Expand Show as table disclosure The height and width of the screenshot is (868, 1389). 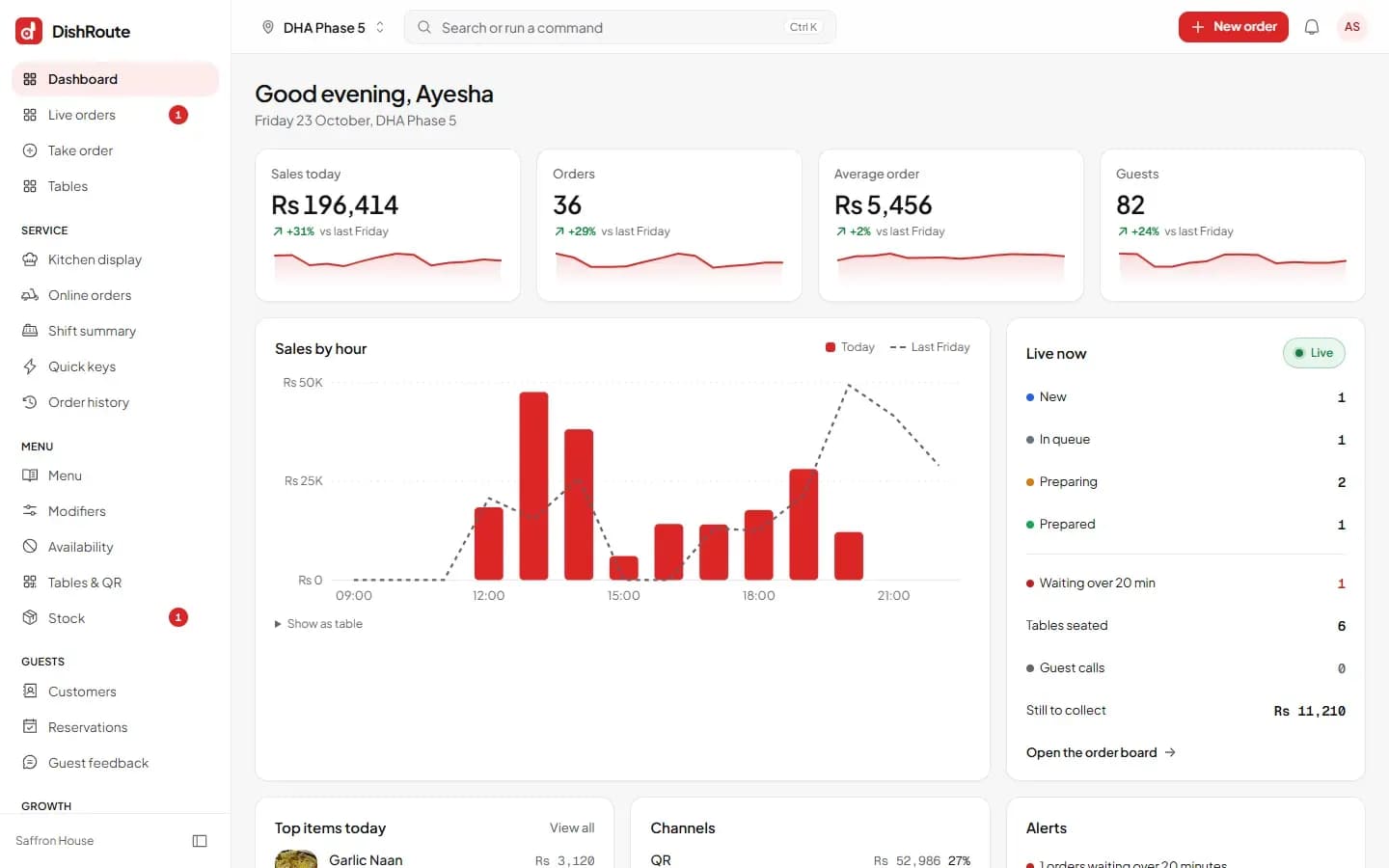point(318,624)
